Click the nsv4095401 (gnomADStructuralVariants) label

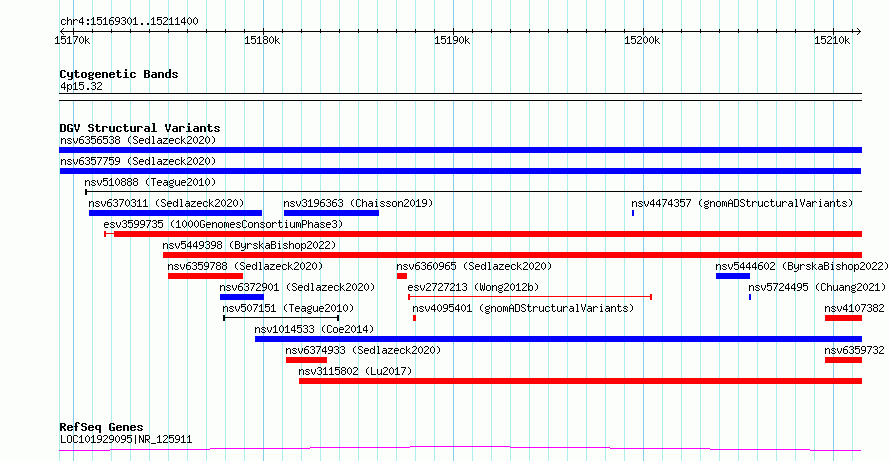(x=523, y=308)
